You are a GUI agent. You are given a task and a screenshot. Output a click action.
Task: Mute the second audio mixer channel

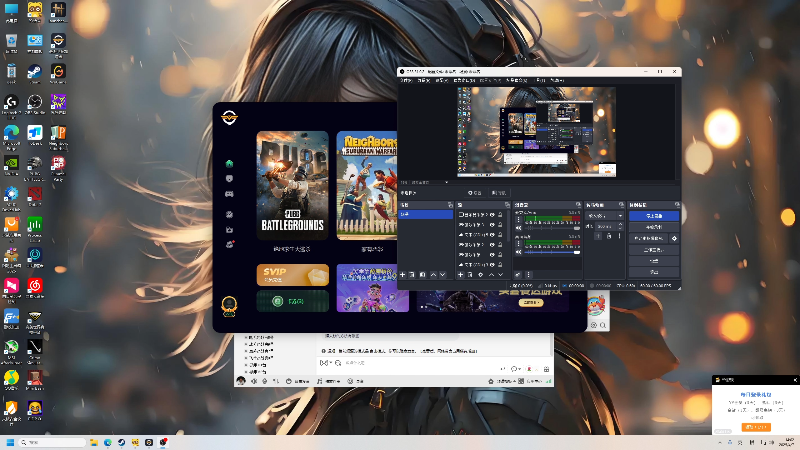click(518, 252)
